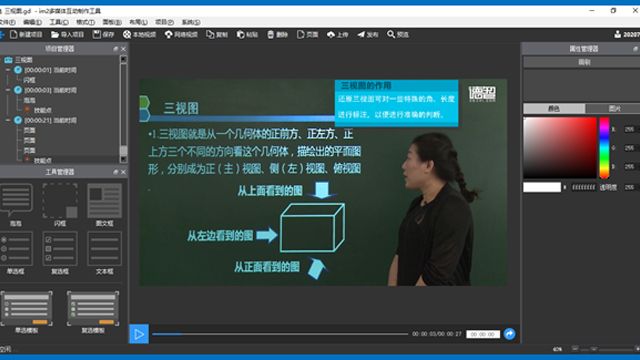
Task: Click the G value field showing 255
Action: pos(630,148)
